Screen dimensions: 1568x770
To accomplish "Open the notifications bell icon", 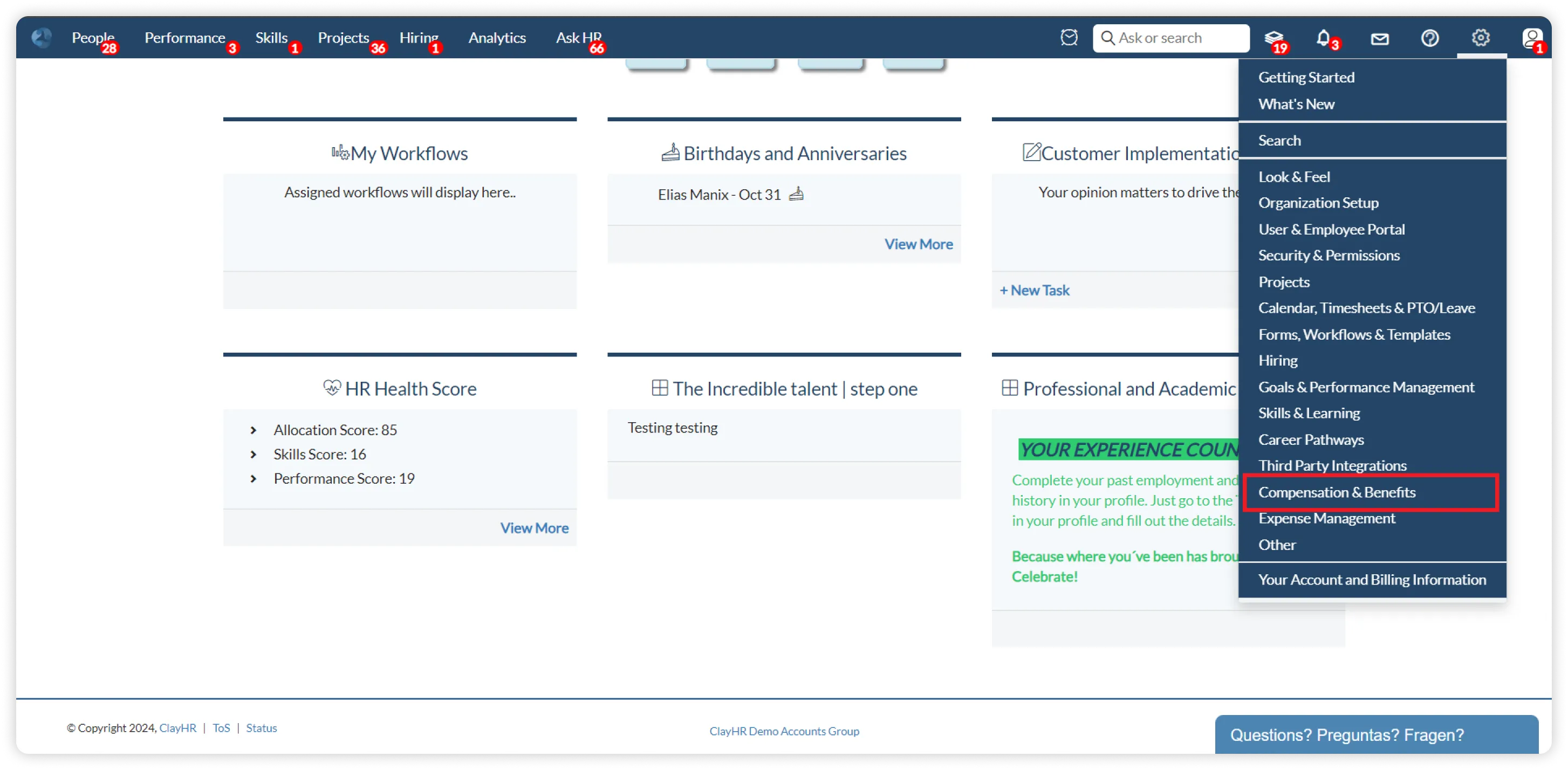I will pos(1323,38).
